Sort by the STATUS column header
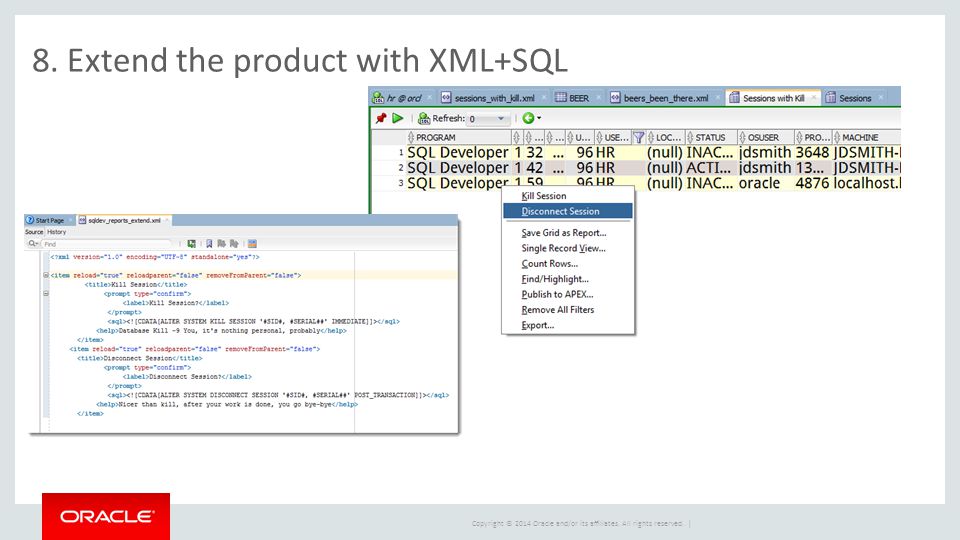Image resolution: width=960 pixels, height=540 pixels. tap(710, 137)
